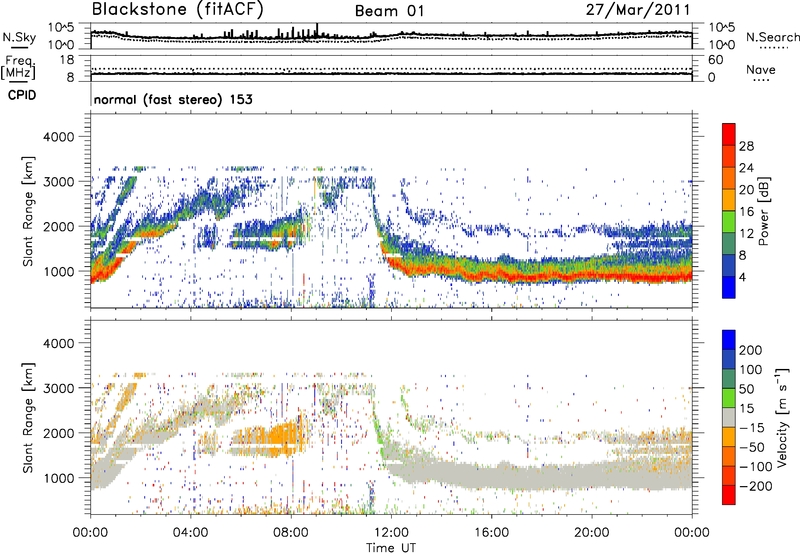Screen dimensions: 800x554
Task: Click the blue top segment of Velocity colorbar
Action: tap(729, 340)
